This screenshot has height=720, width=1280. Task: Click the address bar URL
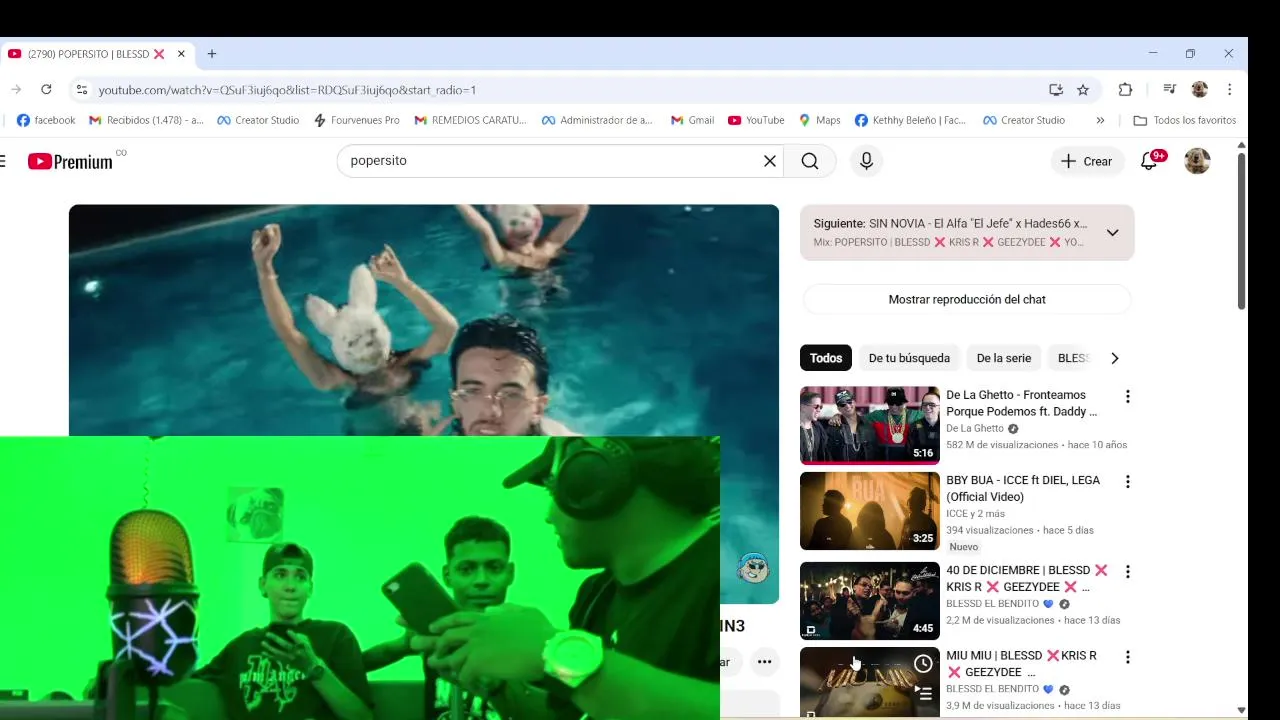pos(287,90)
